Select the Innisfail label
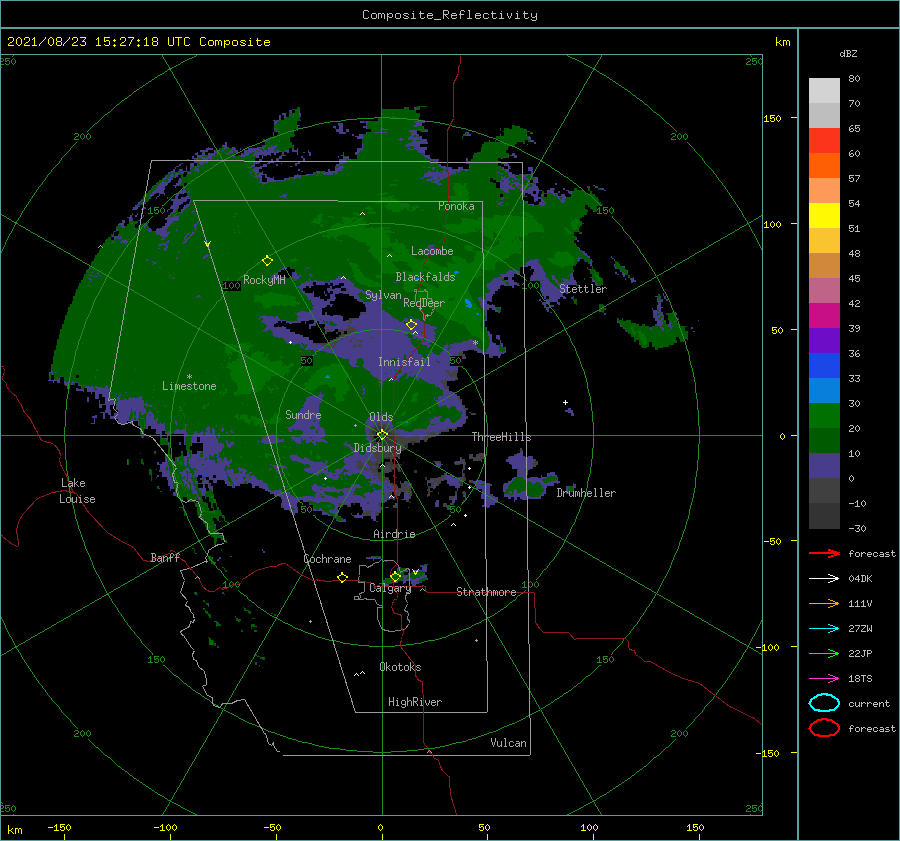 click(x=404, y=362)
